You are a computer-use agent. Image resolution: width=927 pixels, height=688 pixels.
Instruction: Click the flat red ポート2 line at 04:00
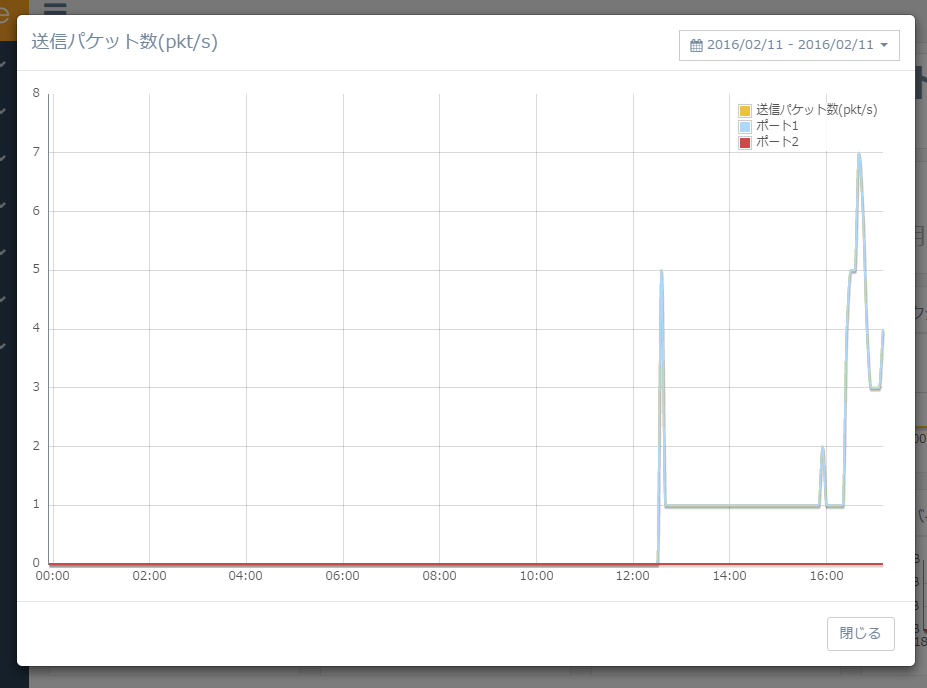[x=246, y=564]
